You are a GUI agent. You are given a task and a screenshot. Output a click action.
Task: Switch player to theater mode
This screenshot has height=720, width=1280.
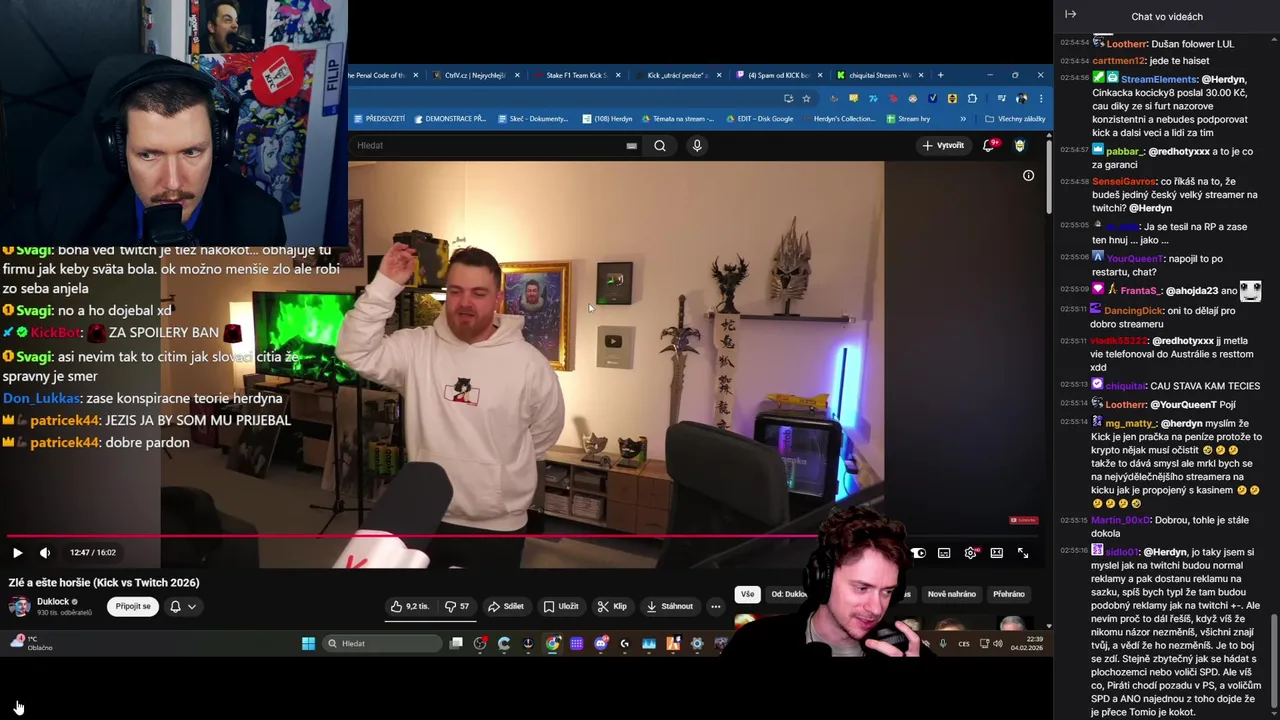(997, 553)
